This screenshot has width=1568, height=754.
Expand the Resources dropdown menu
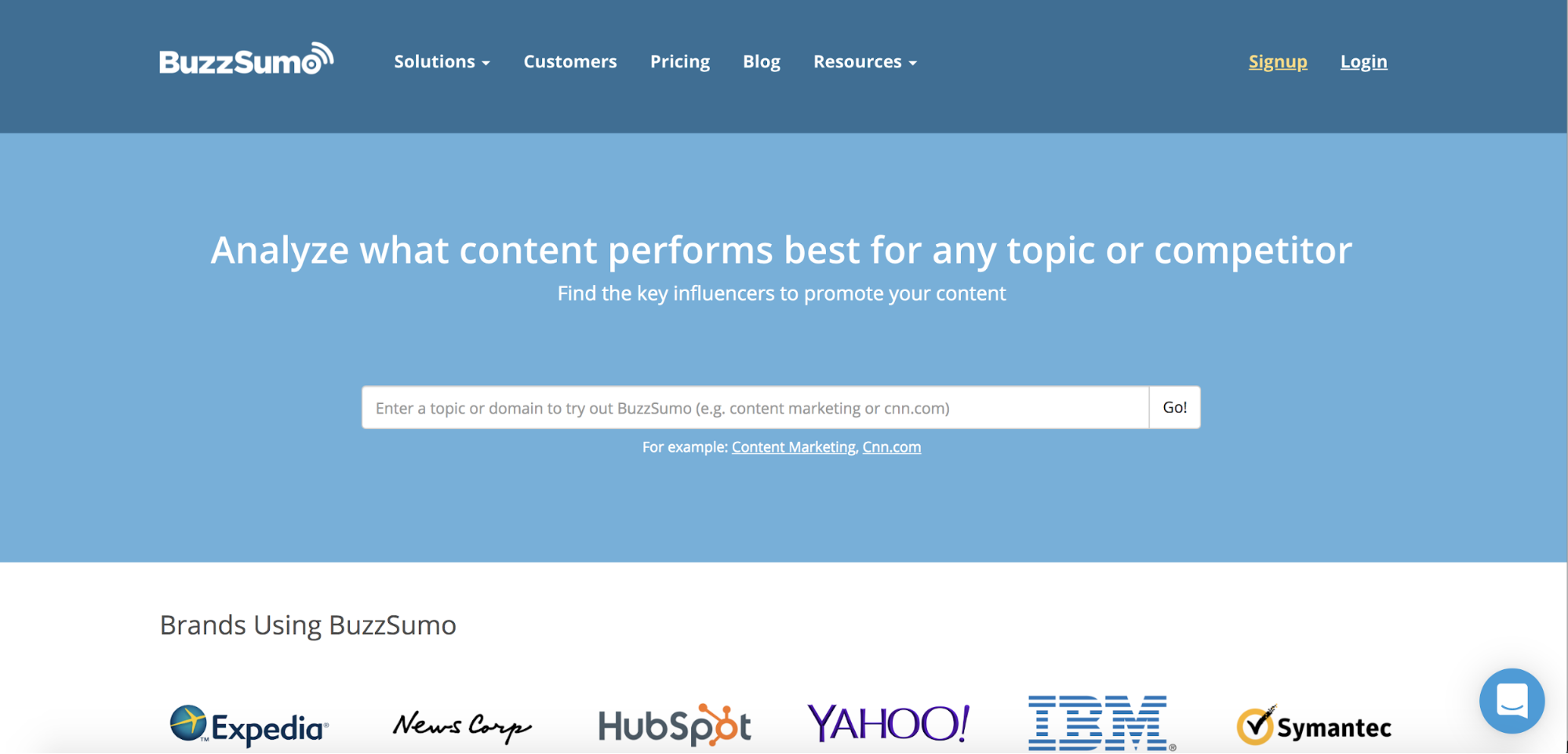coord(864,61)
